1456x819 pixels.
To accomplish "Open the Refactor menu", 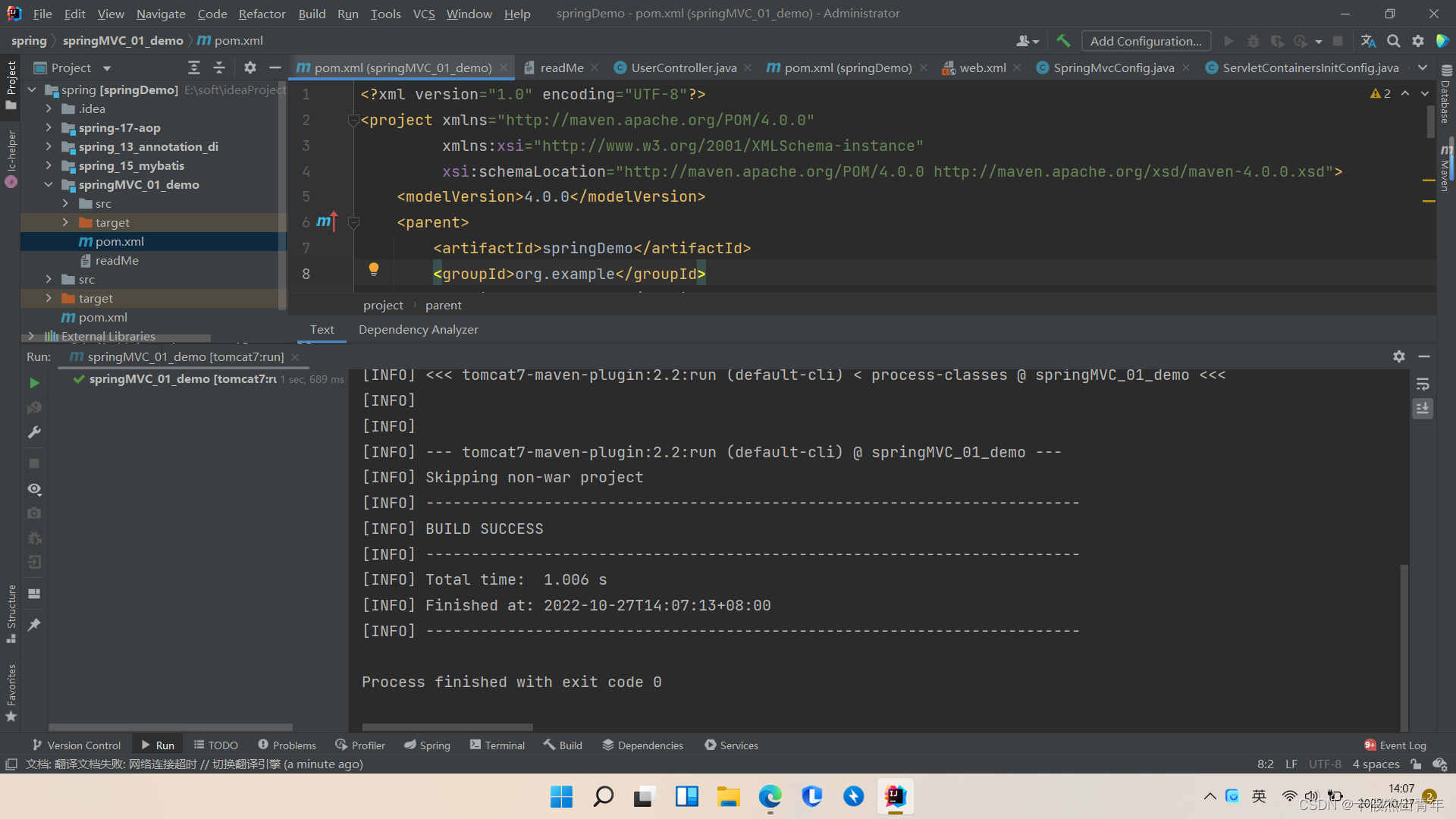I will pos(262,14).
